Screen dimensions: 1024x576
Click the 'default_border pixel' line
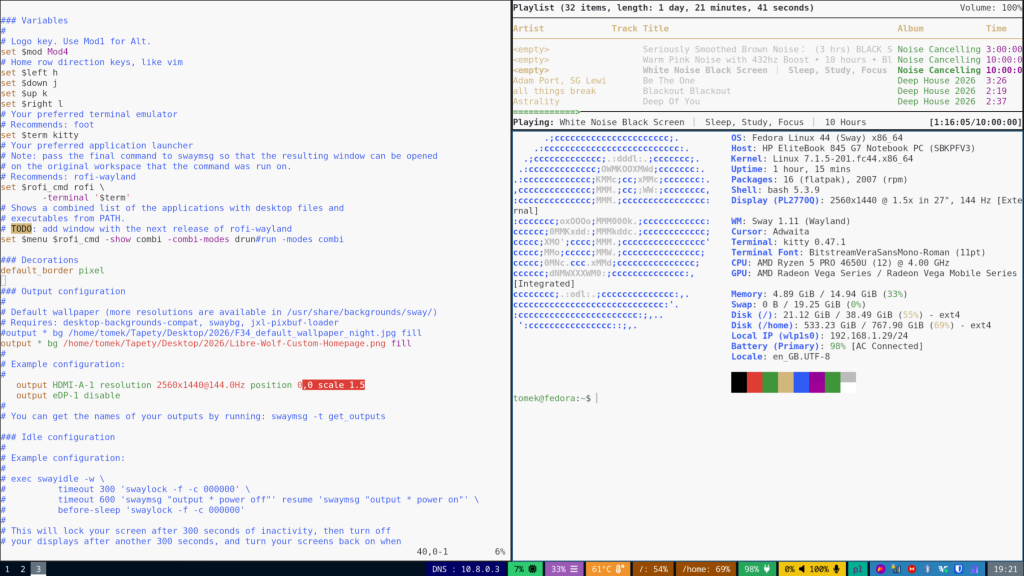click(x=52, y=270)
